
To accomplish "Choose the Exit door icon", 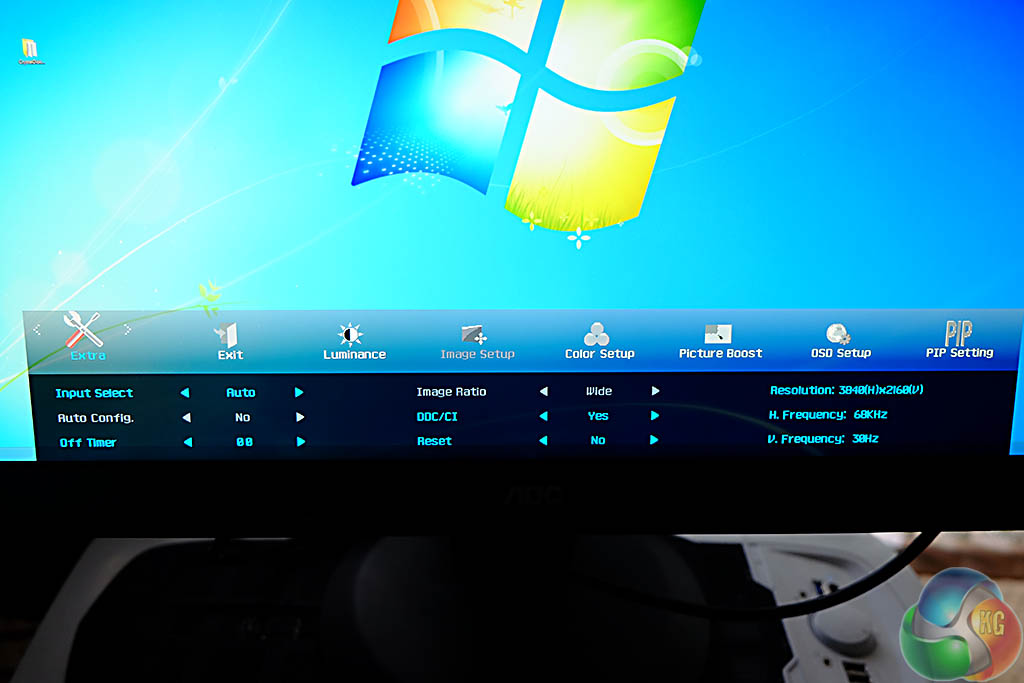I will pos(227,334).
